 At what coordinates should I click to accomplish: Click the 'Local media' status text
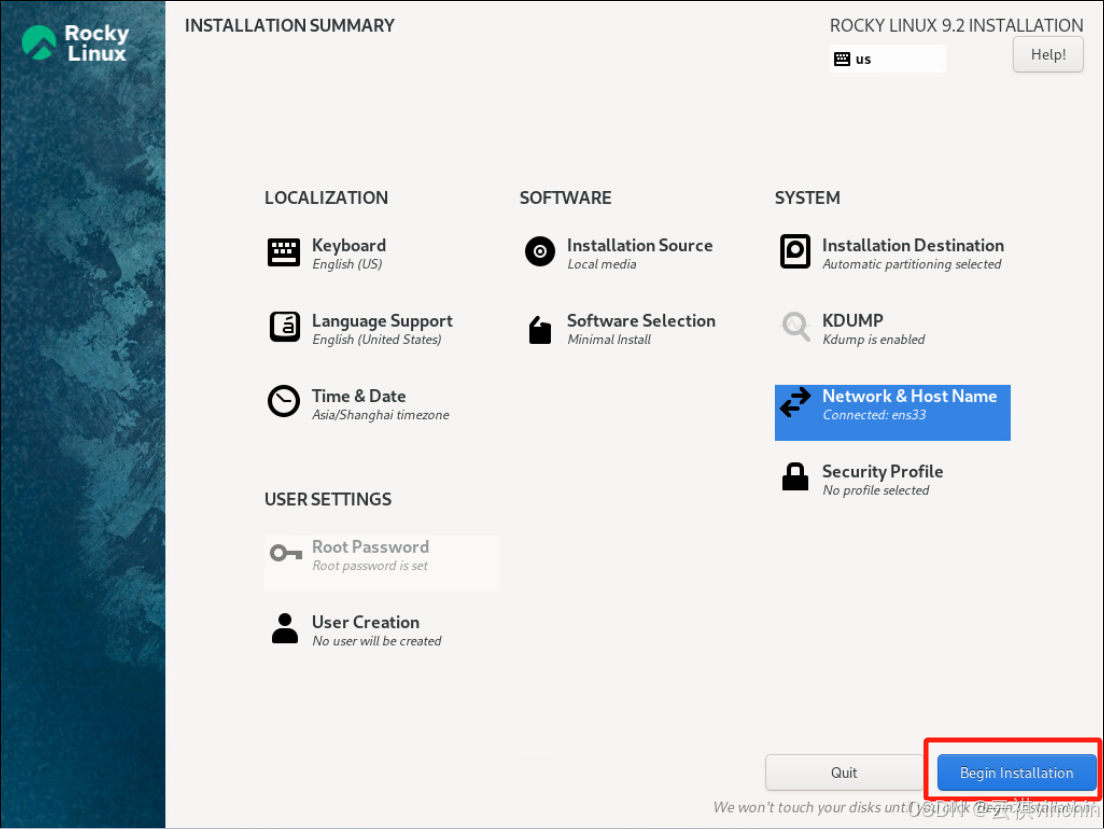602,264
